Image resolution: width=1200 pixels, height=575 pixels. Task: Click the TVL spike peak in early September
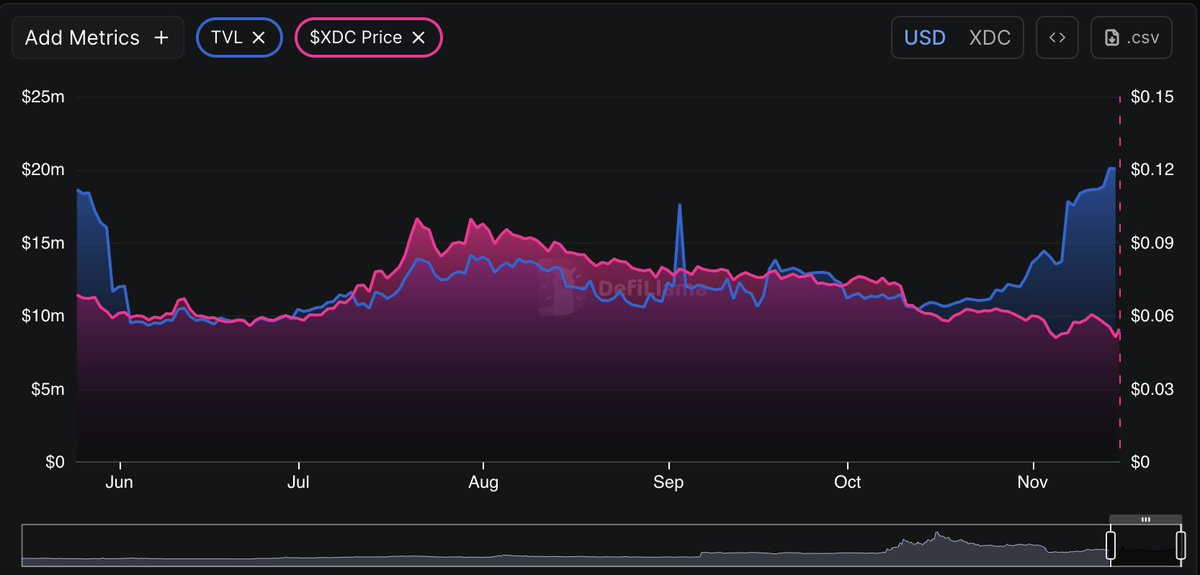tap(680, 205)
